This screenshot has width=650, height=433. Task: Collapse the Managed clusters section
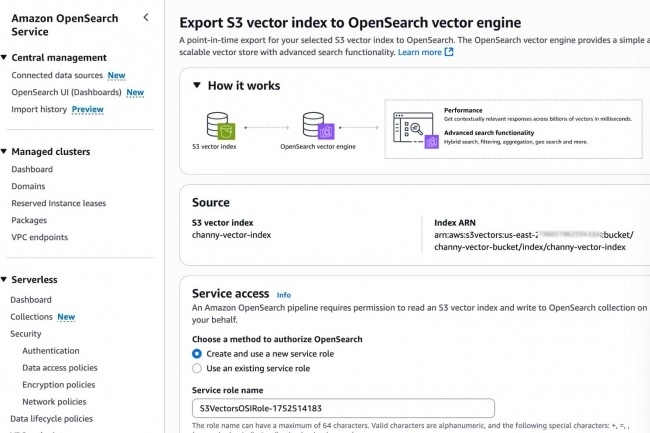click(x=5, y=152)
